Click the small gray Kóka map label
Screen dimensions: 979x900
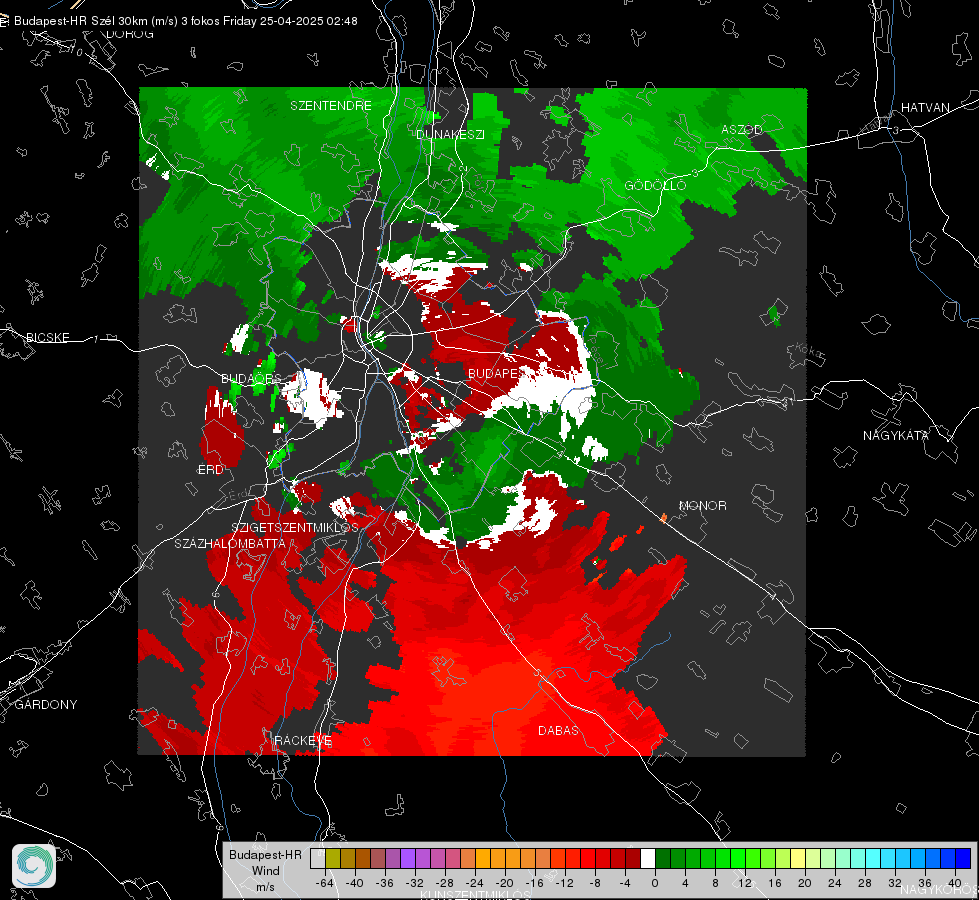(807, 351)
